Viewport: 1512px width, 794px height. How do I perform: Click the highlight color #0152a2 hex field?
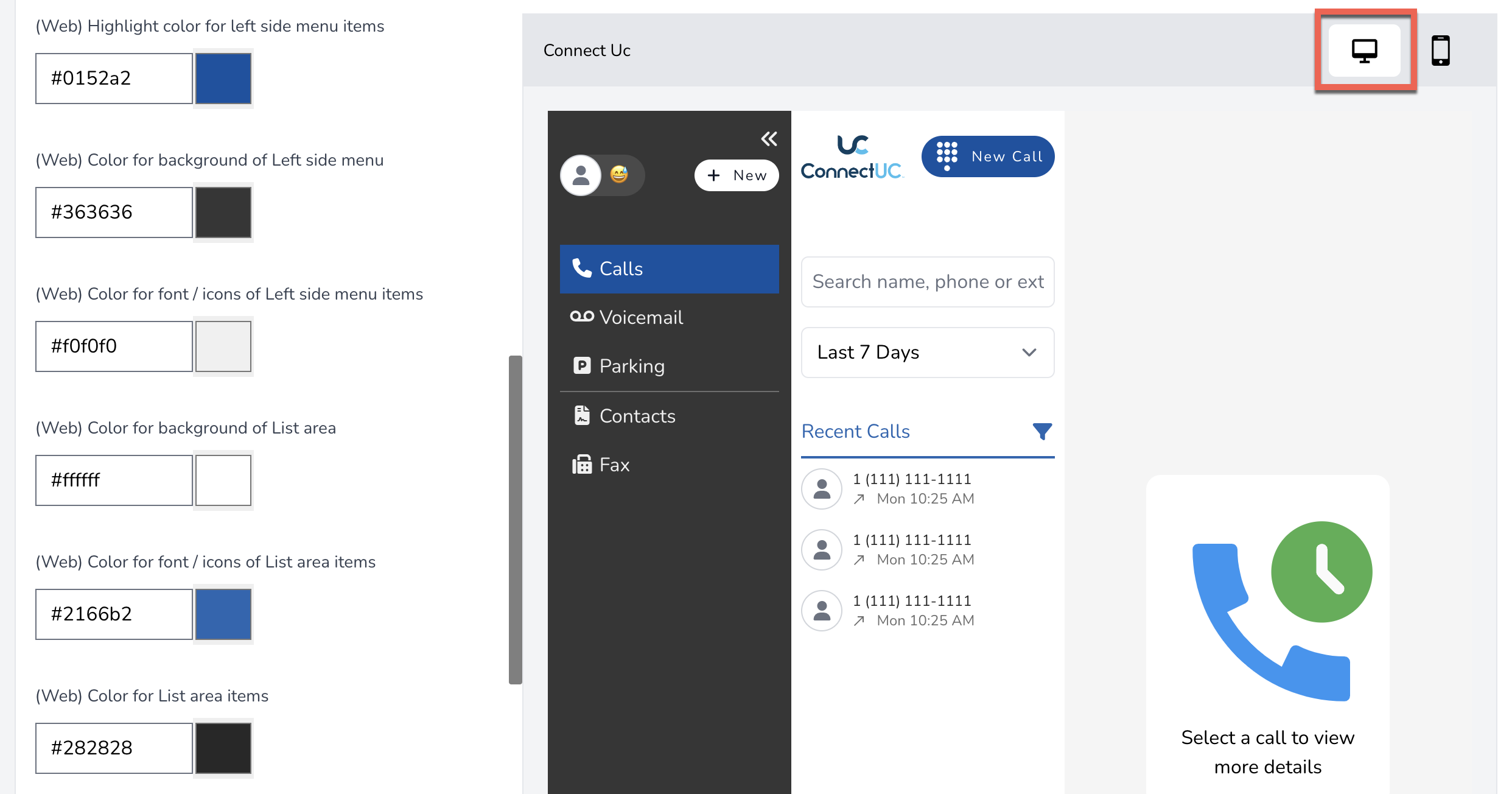tap(114, 79)
